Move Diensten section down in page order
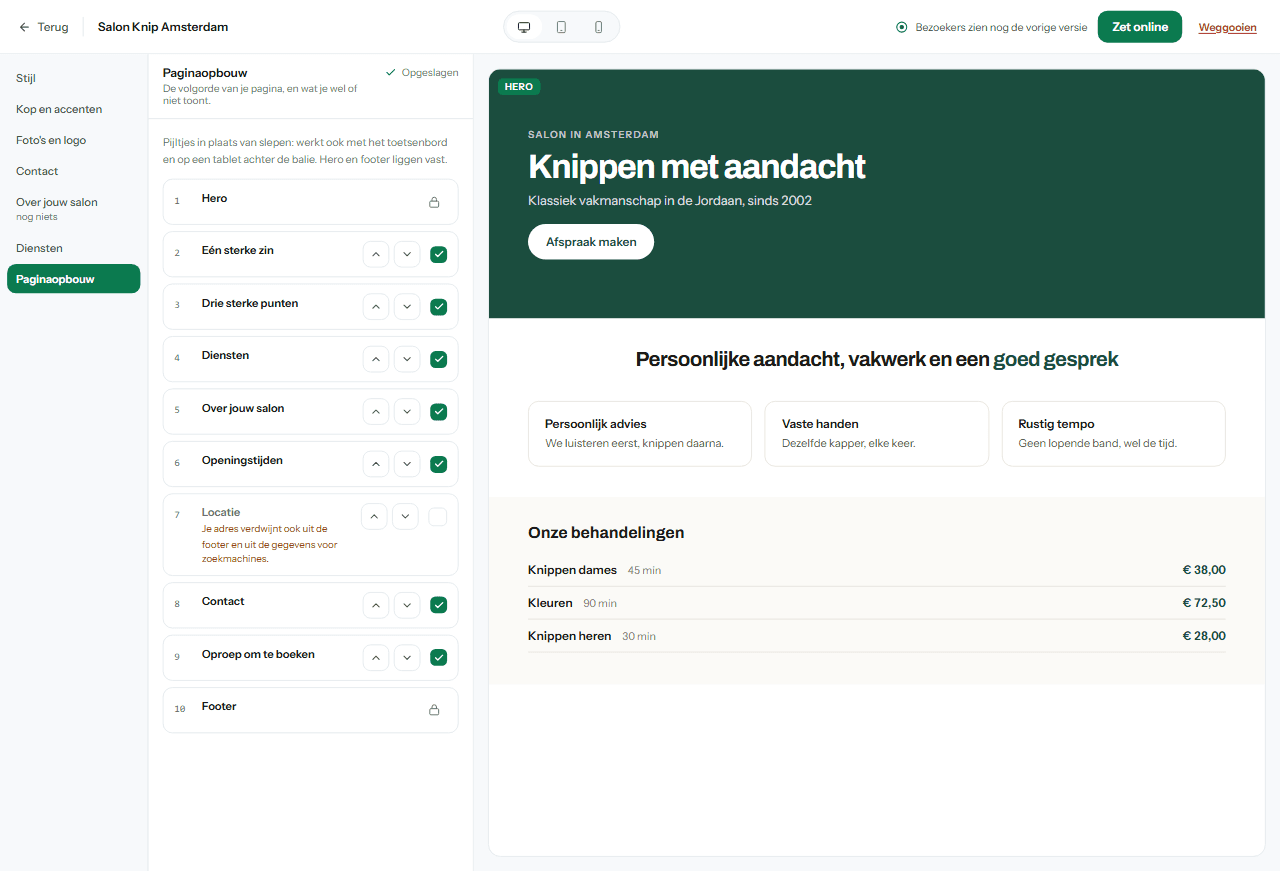This screenshot has height=871, width=1280. click(407, 359)
